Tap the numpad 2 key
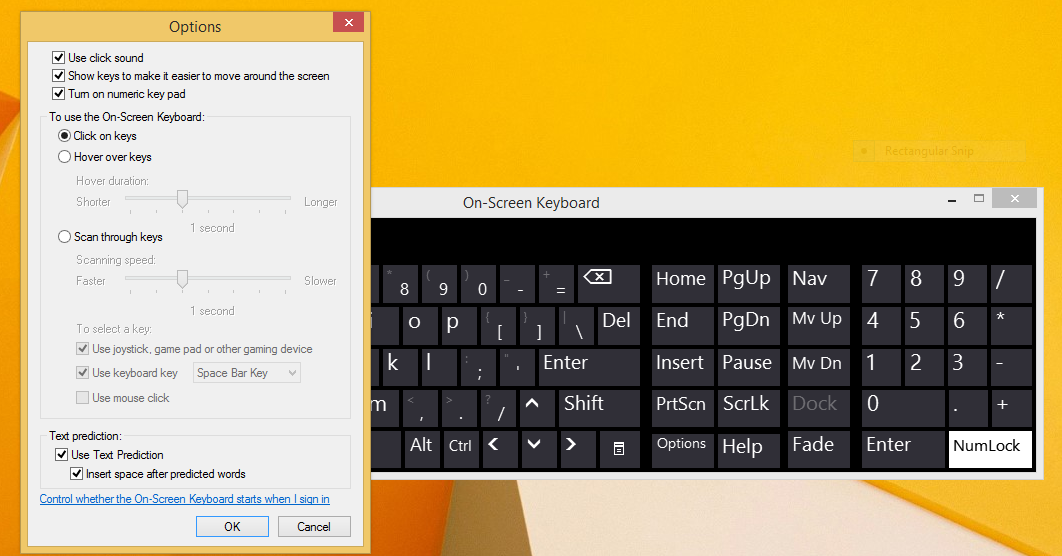This screenshot has width=1062, height=556. [x=924, y=367]
